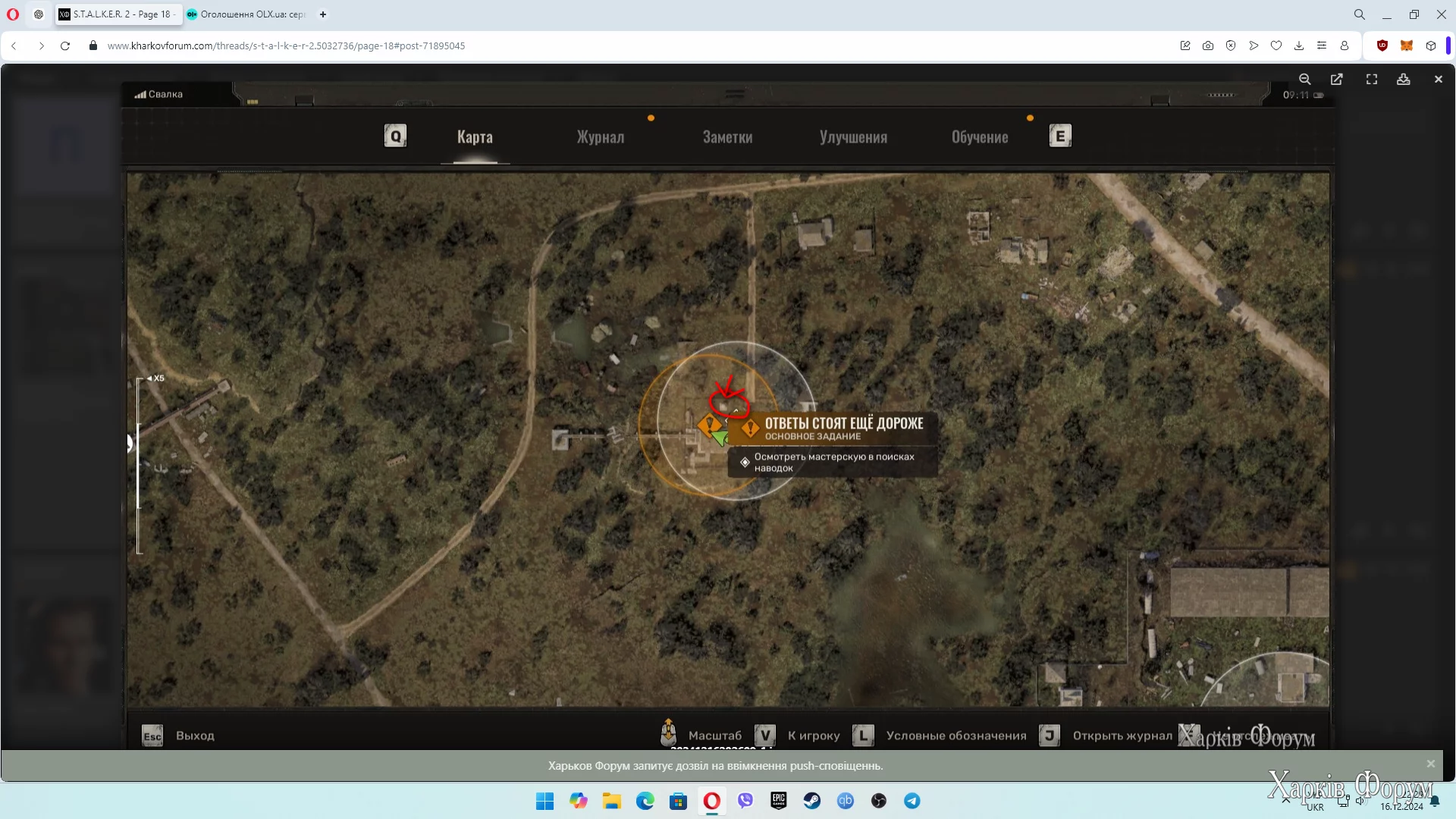
Task: Open the MetaMask fox extension
Action: (x=1407, y=45)
